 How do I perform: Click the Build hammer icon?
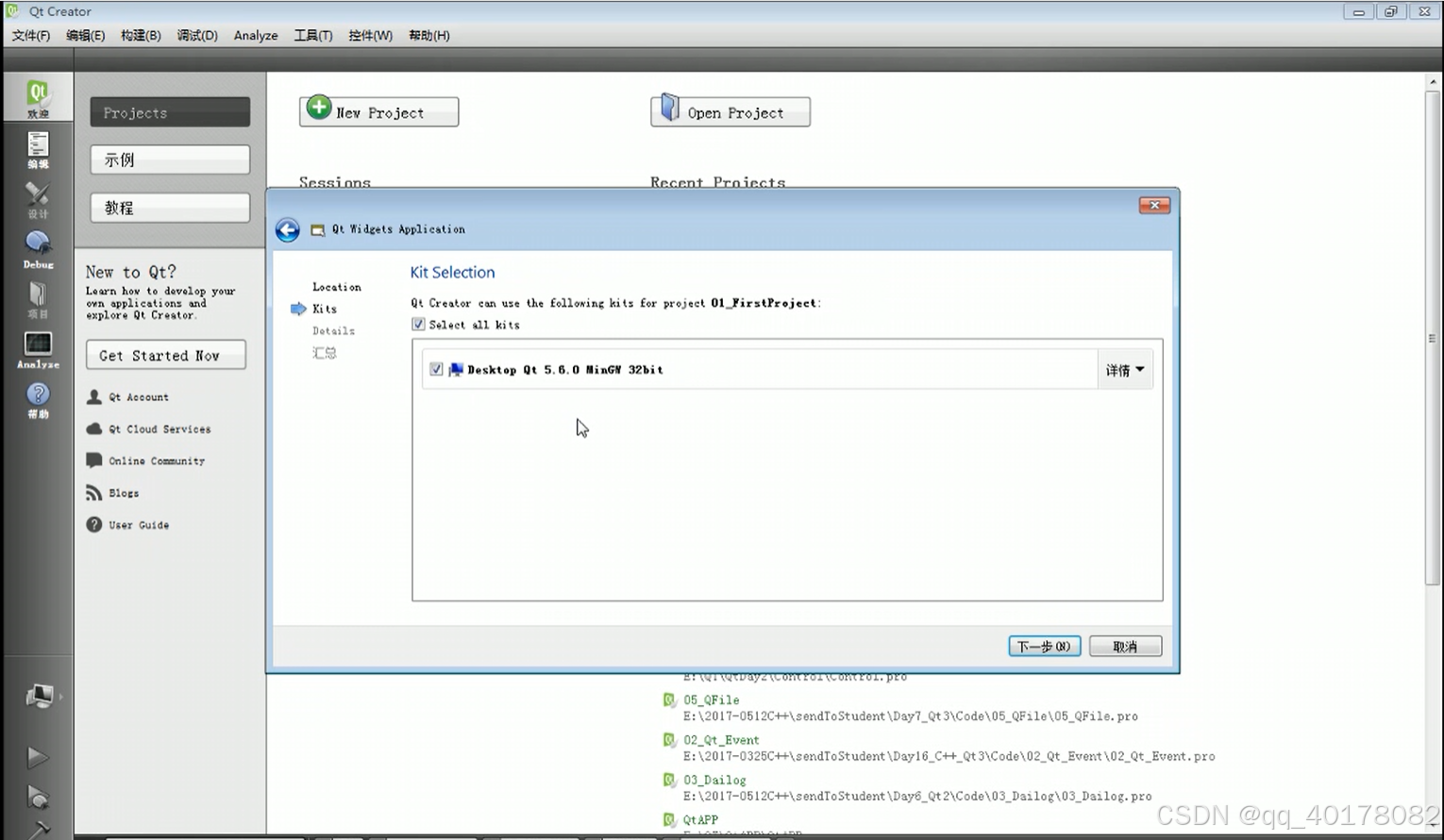38,829
